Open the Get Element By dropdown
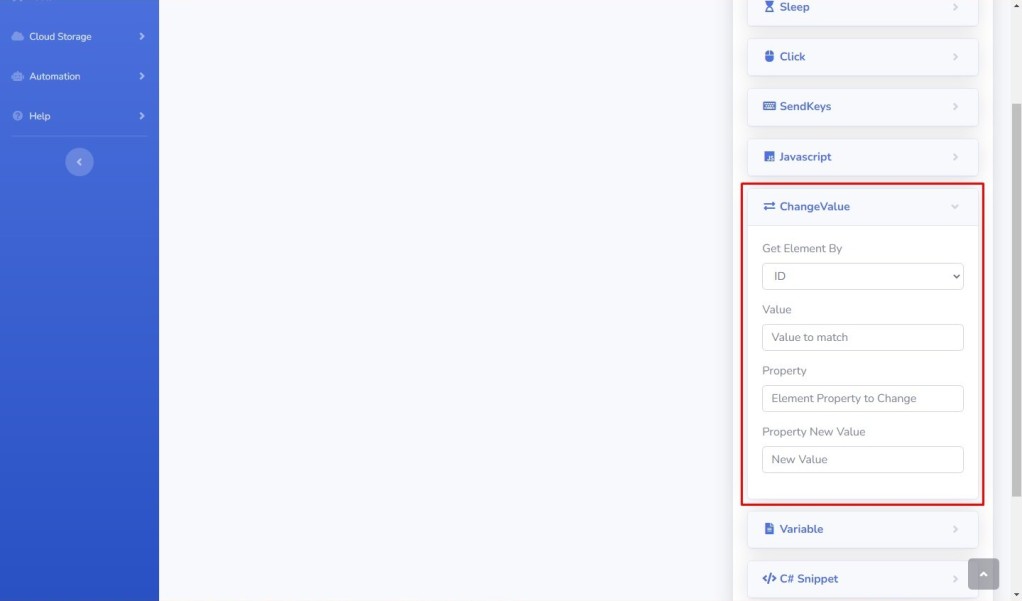 coord(862,276)
